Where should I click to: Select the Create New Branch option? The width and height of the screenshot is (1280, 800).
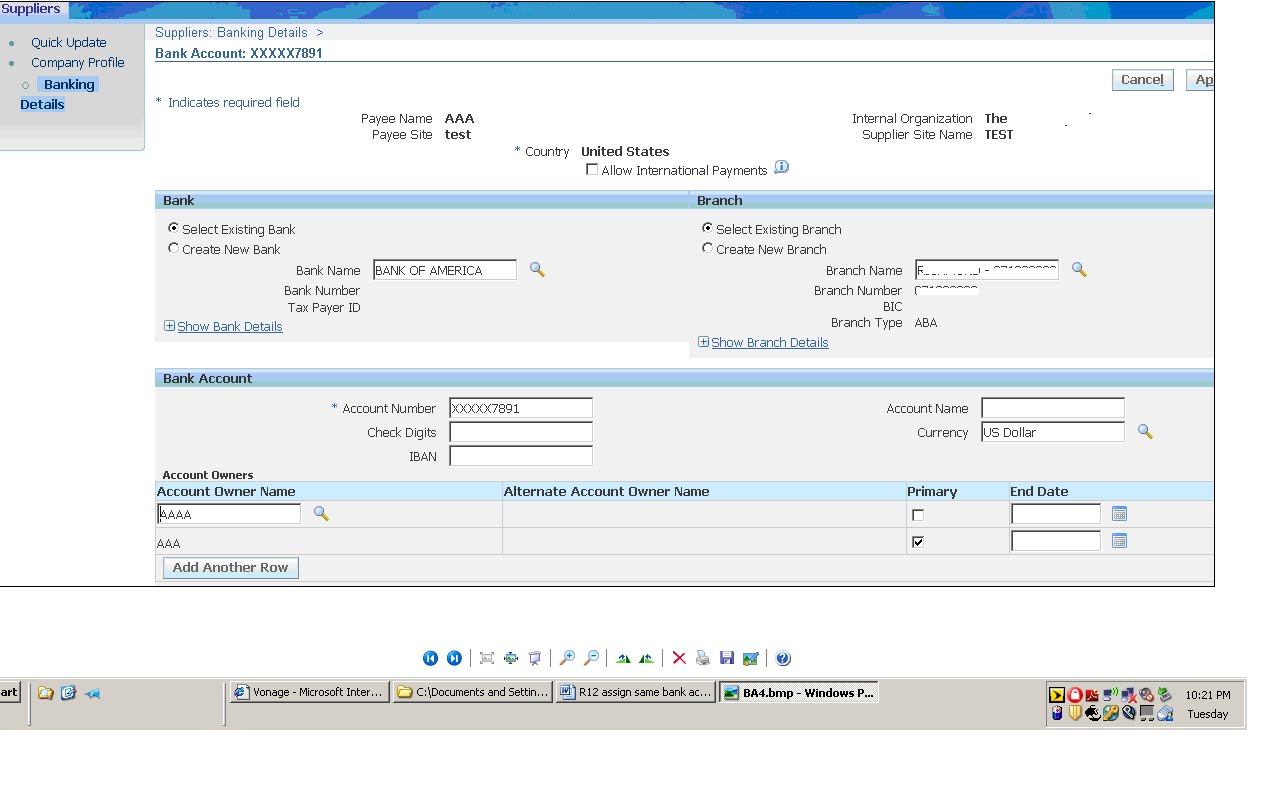pyautogui.click(x=708, y=248)
